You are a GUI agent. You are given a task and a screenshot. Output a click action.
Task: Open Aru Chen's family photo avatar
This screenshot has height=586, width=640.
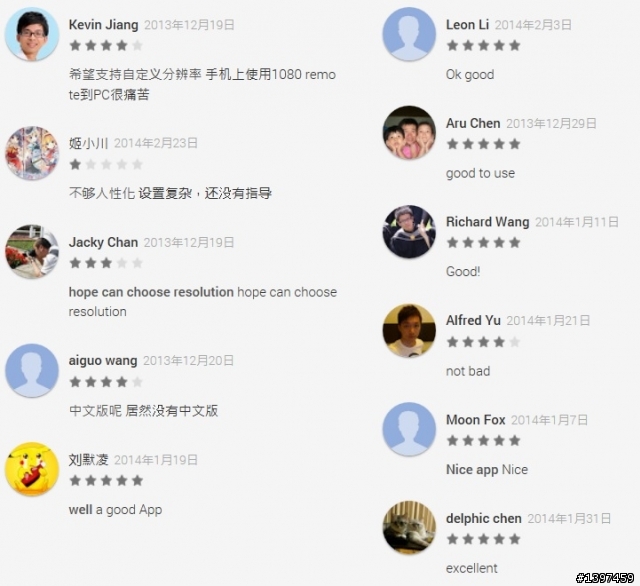pos(409,133)
